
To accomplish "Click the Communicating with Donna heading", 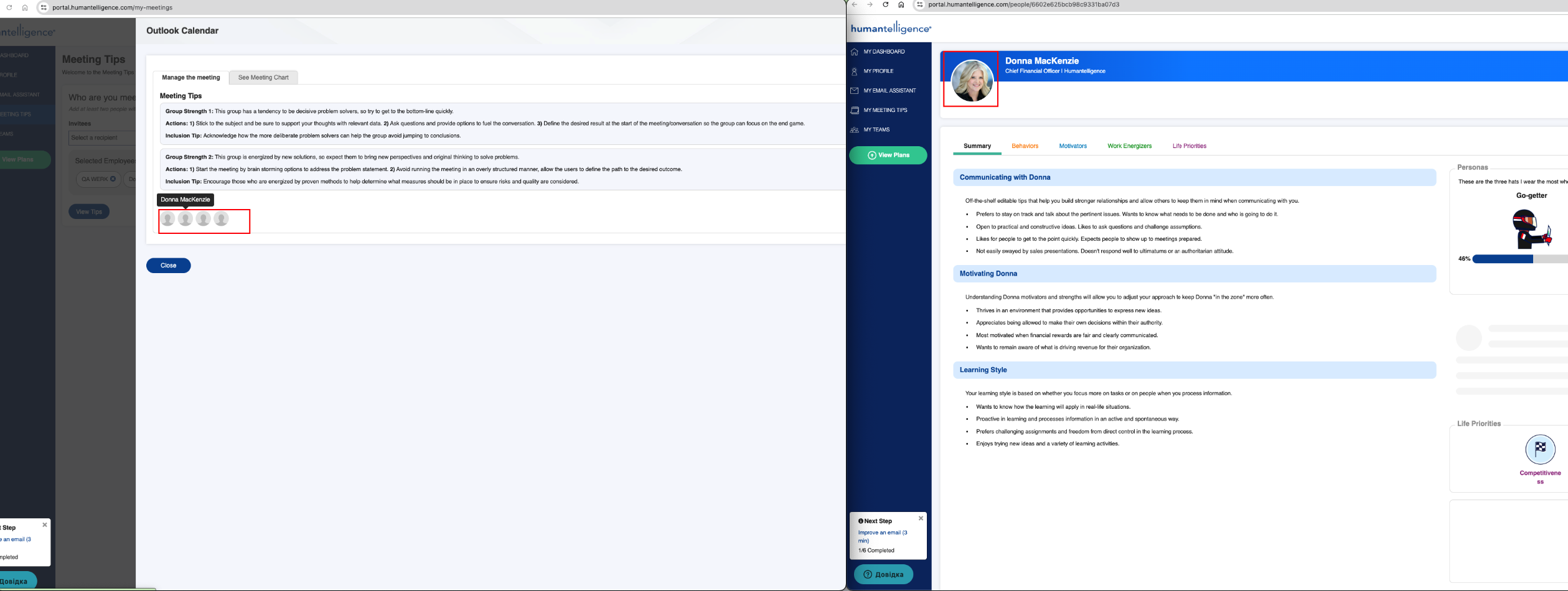I will 1005,177.
